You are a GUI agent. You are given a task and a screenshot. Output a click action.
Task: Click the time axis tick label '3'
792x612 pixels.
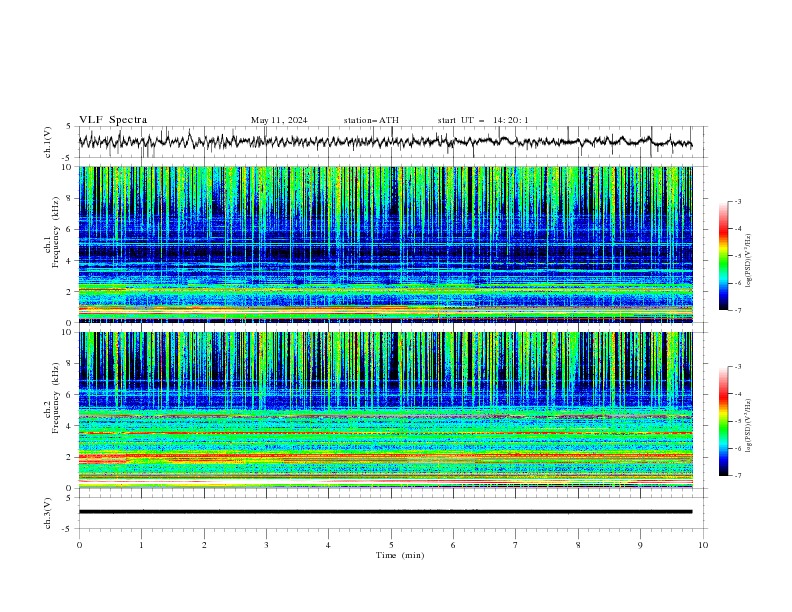(x=266, y=545)
